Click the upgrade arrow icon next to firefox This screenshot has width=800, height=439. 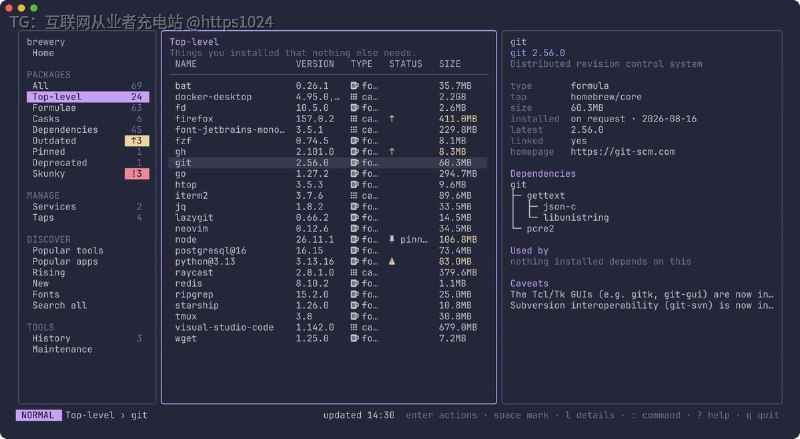tap(392, 119)
